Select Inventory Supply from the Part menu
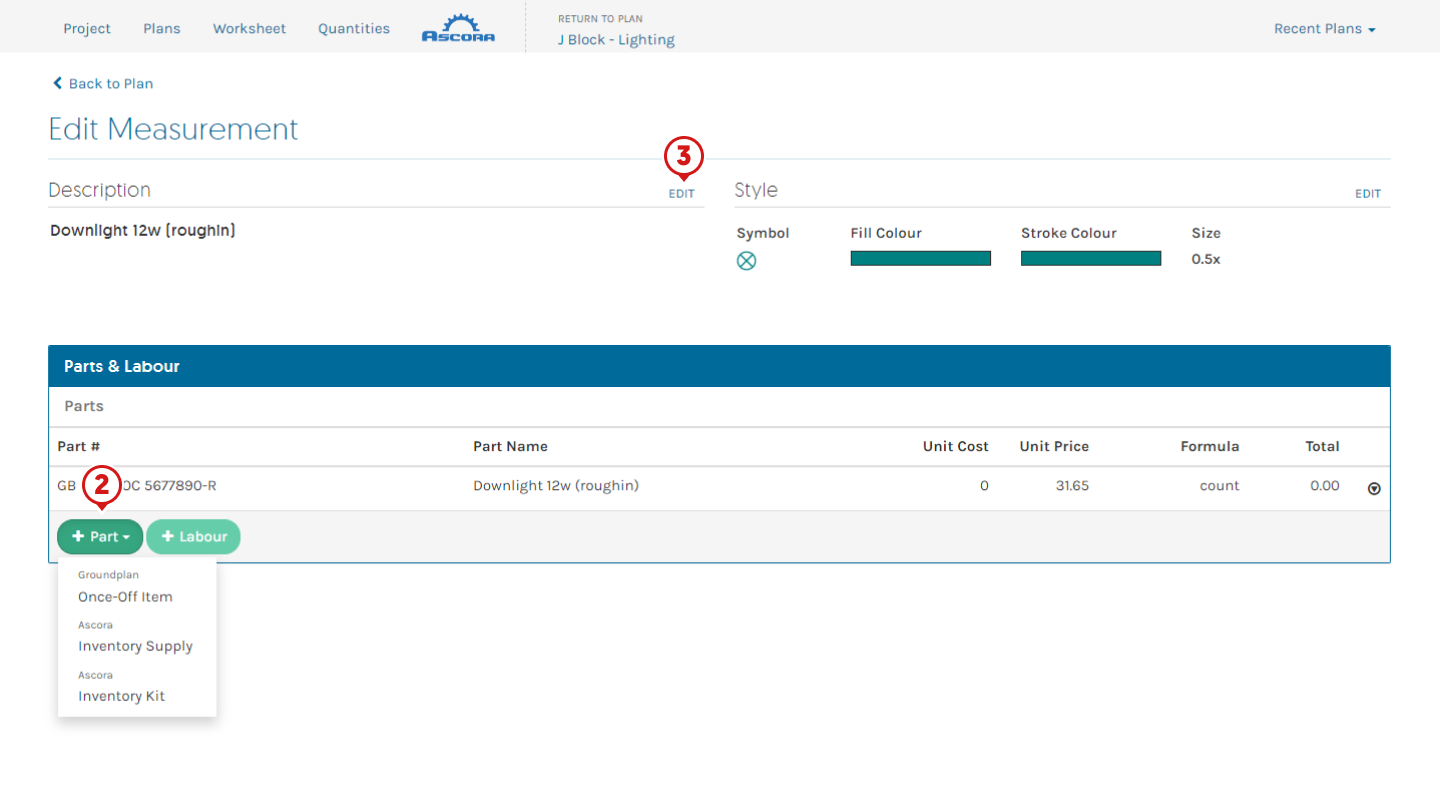This screenshot has width=1440, height=802. pyautogui.click(x=135, y=646)
